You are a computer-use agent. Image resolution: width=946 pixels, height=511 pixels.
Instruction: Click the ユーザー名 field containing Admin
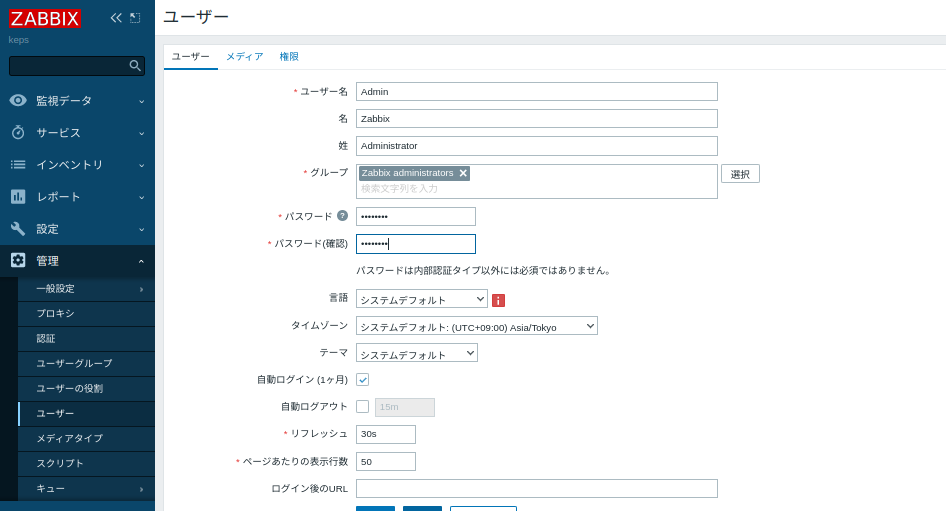536,92
